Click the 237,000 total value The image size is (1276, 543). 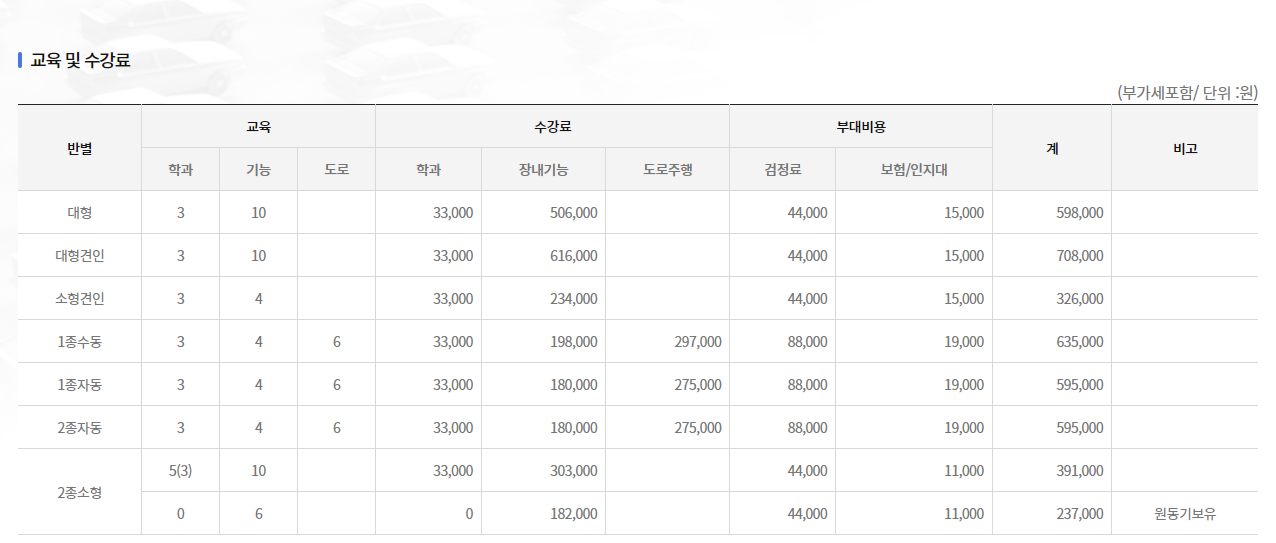pyautogui.click(x=1080, y=514)
